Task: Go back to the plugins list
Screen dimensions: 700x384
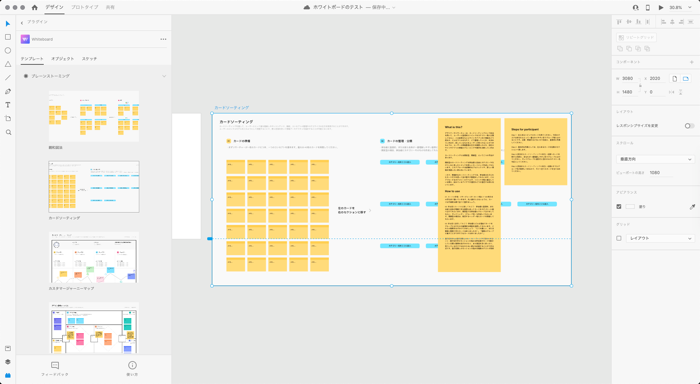Action: [x=22, y=22]
